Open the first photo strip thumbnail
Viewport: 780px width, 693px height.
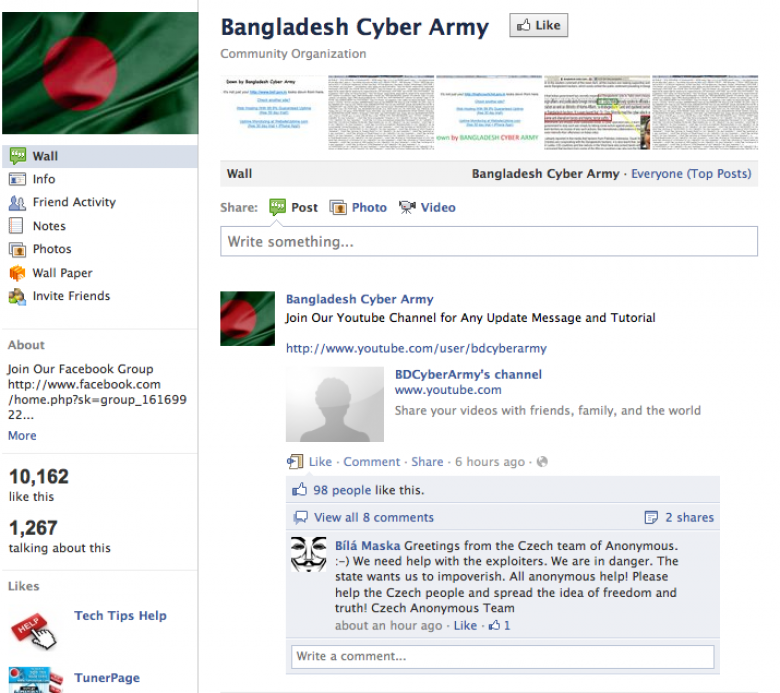click(x=273, y=112)
